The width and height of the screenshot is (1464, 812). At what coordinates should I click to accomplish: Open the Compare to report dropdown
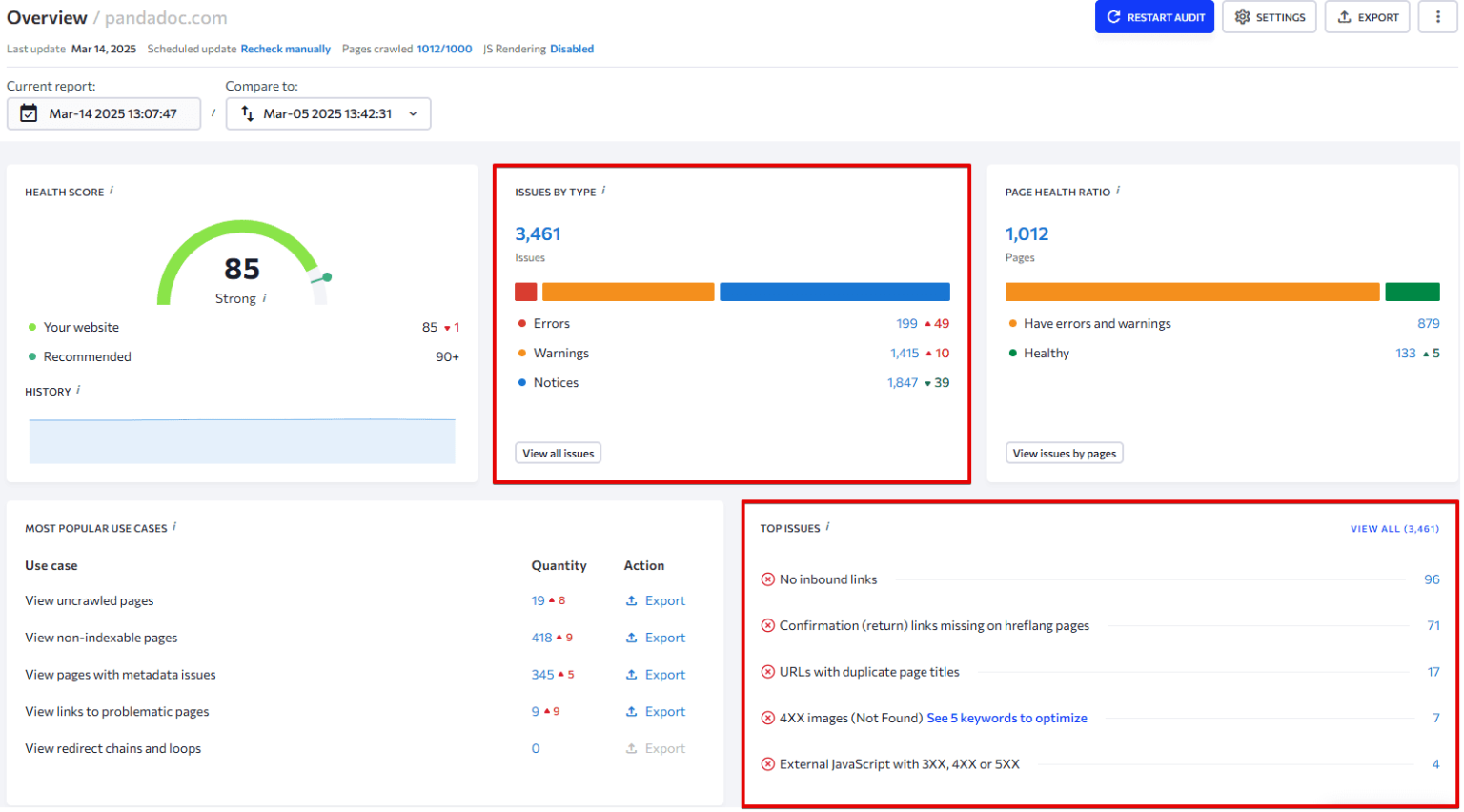click(412, 113)
